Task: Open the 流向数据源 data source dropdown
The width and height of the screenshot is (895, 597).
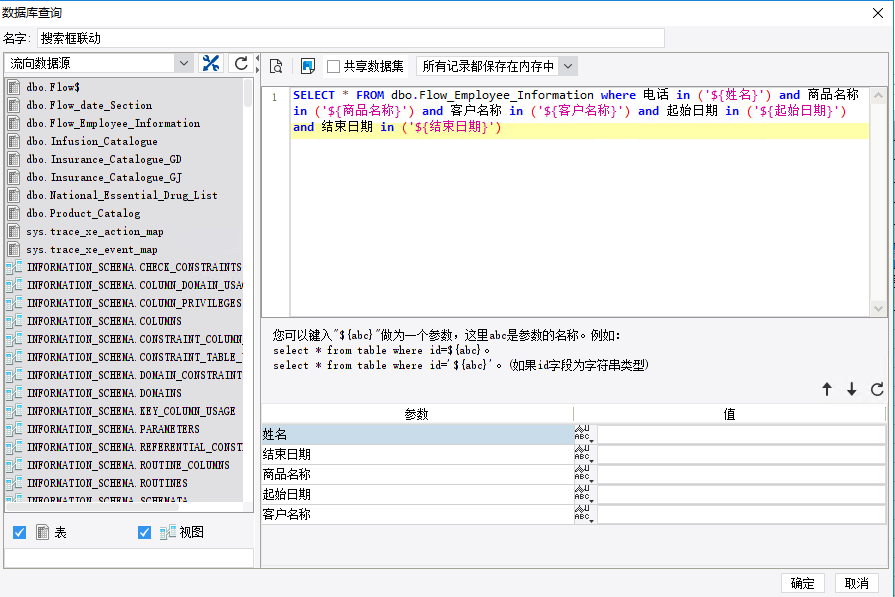Action: (184, 63)
